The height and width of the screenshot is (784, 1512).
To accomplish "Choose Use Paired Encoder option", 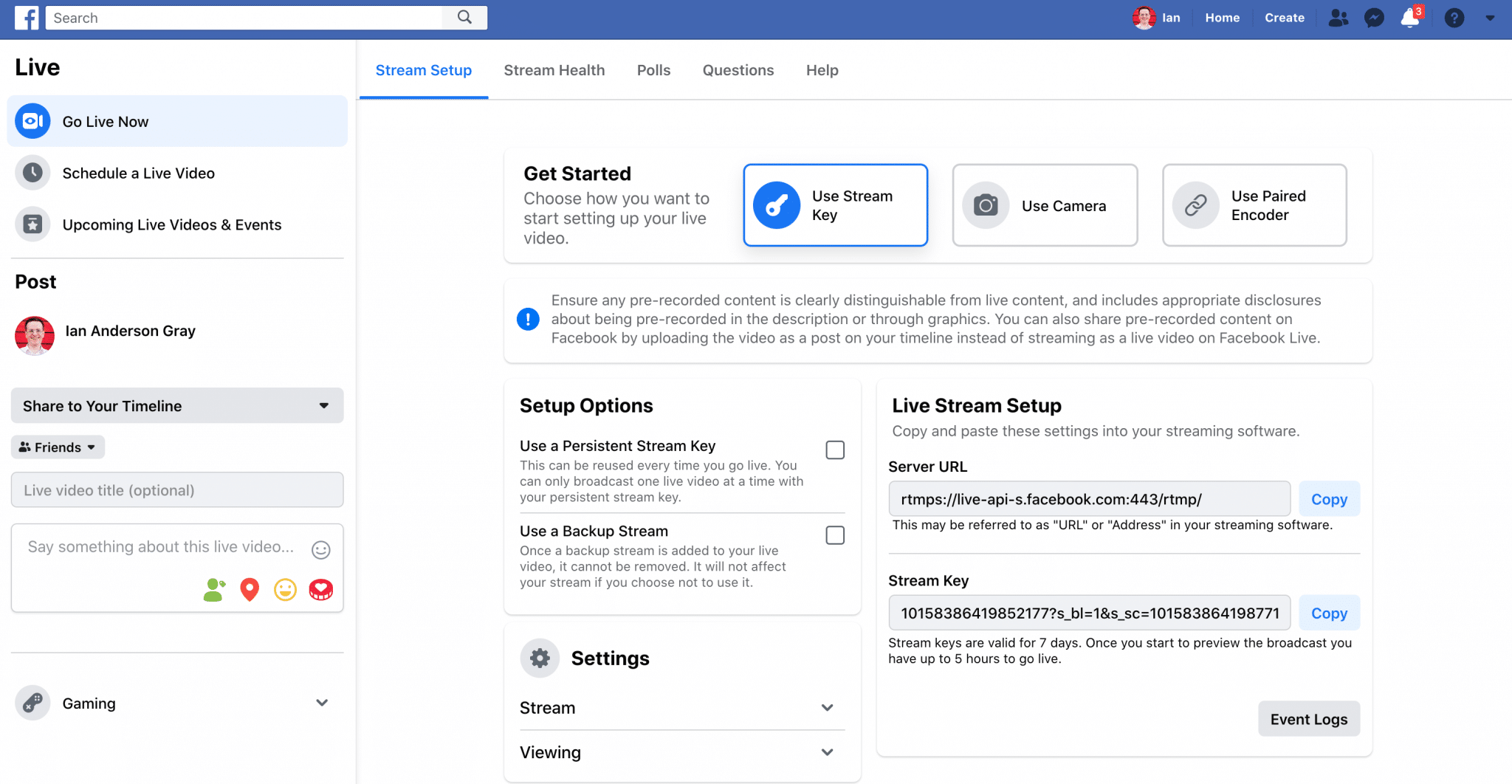I will coord(1254,205).
